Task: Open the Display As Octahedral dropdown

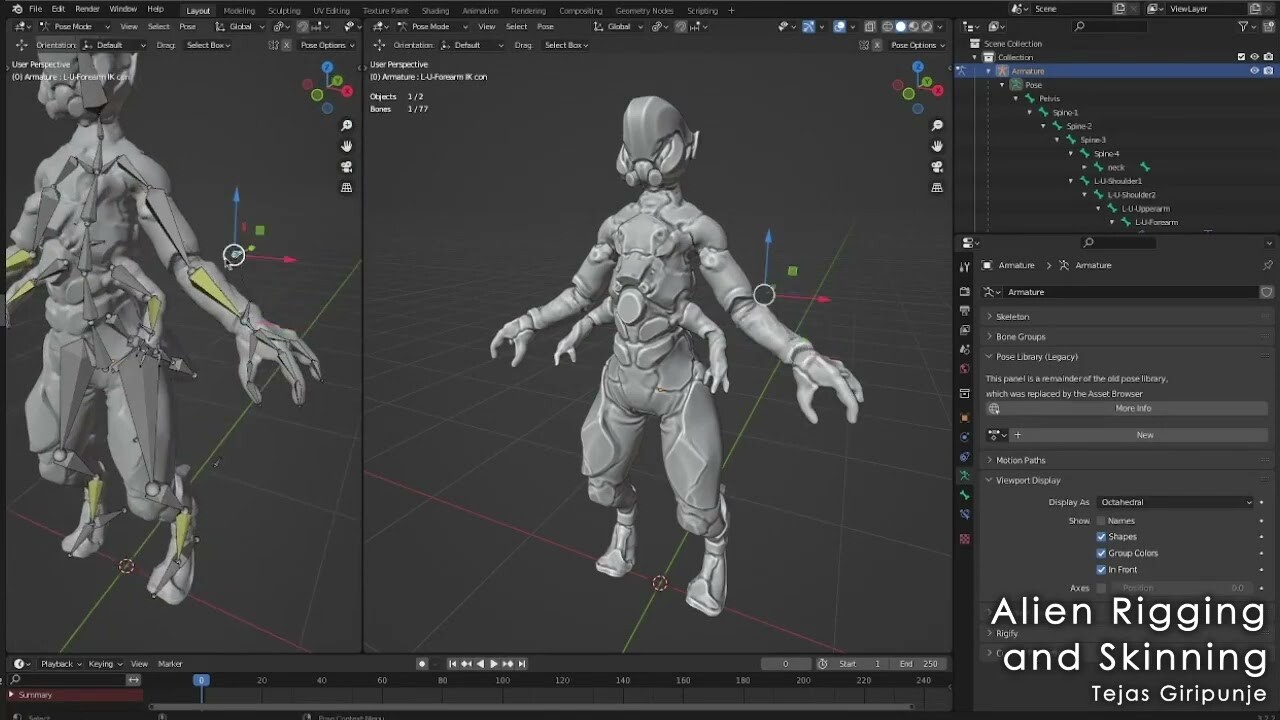Action: (1175, 501)
